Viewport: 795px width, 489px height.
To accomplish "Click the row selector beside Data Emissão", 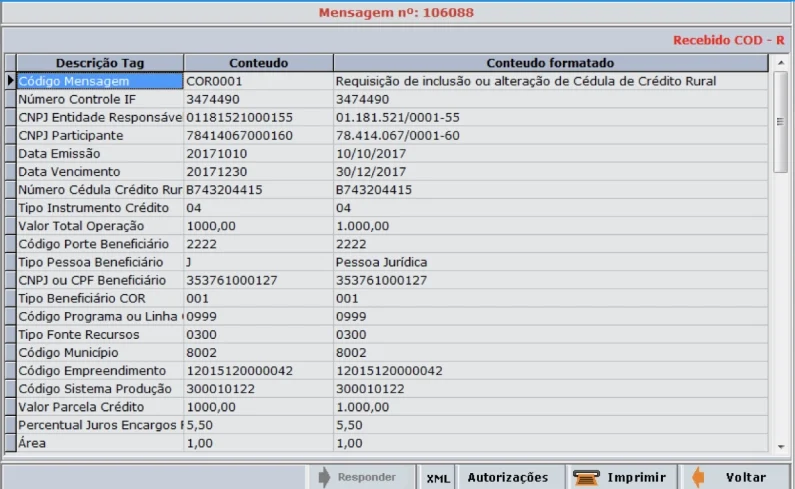I will pyautogui.click(x=10, y=154).
